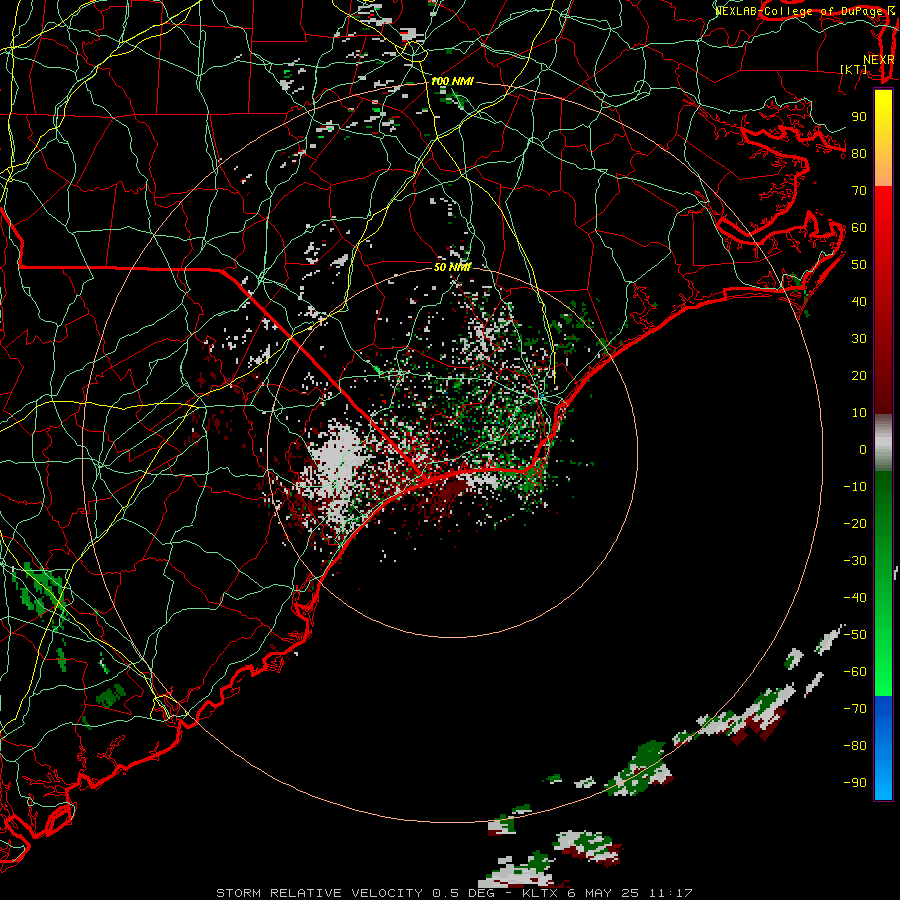Viewport: 900px width, 900px height.
Task: Click the 30 value on the velocity scale
Action: [x=859, y=339]
